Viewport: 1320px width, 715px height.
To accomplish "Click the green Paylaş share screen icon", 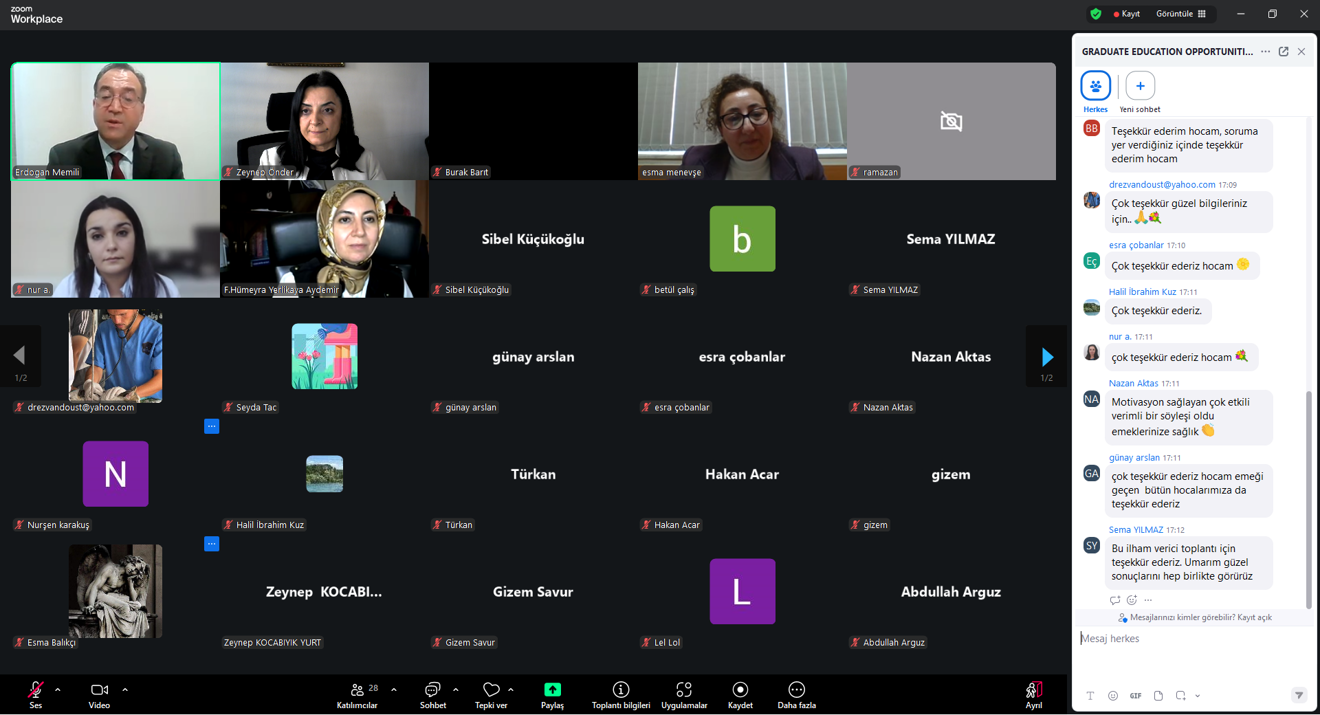I will tap(552, 690).
